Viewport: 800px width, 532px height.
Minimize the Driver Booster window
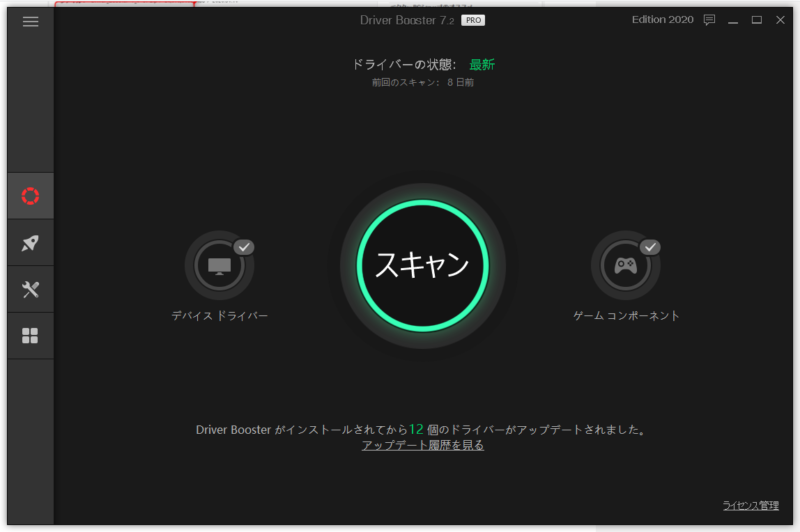[733, 20]
